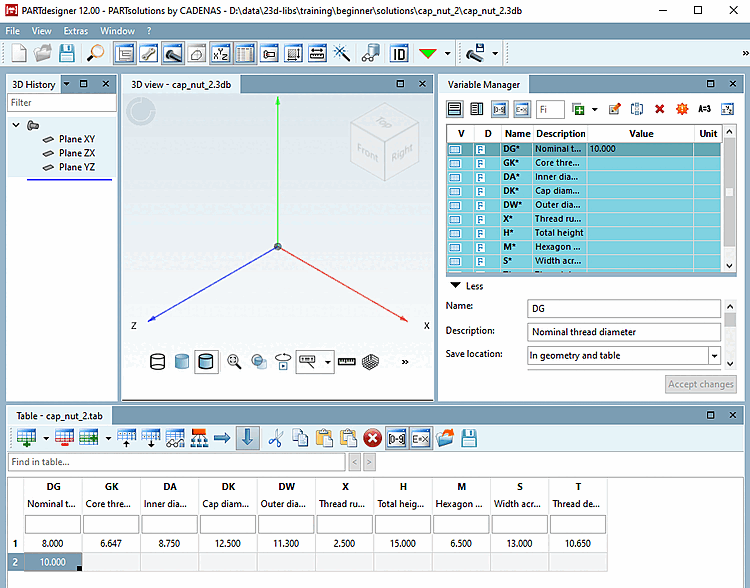This screenshot has height=588, width=750.
Task: Select wireframe cylinder display mode in 3D view
Action: (x=157, y=361)
